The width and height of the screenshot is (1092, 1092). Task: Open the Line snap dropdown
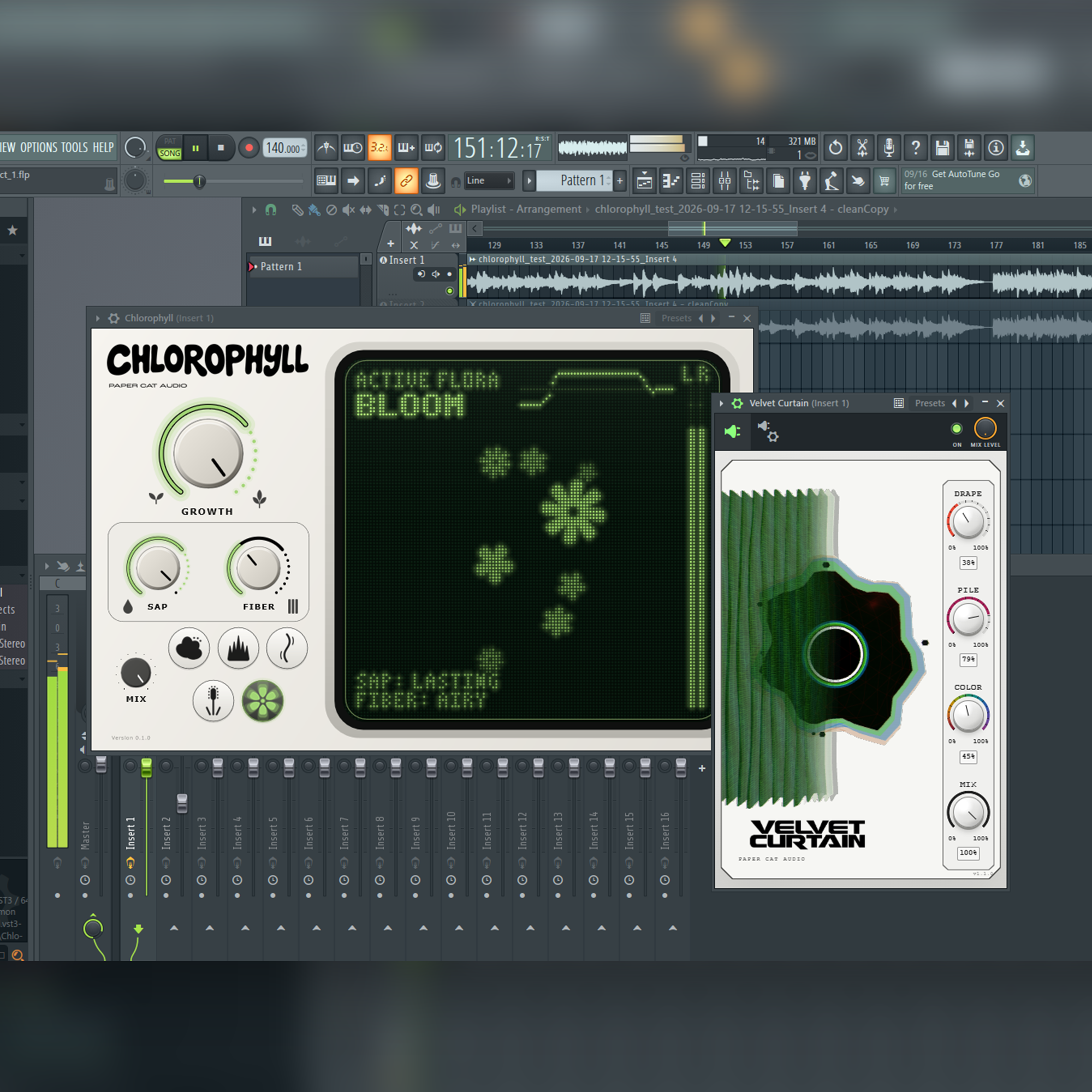[x=489, y=181]
